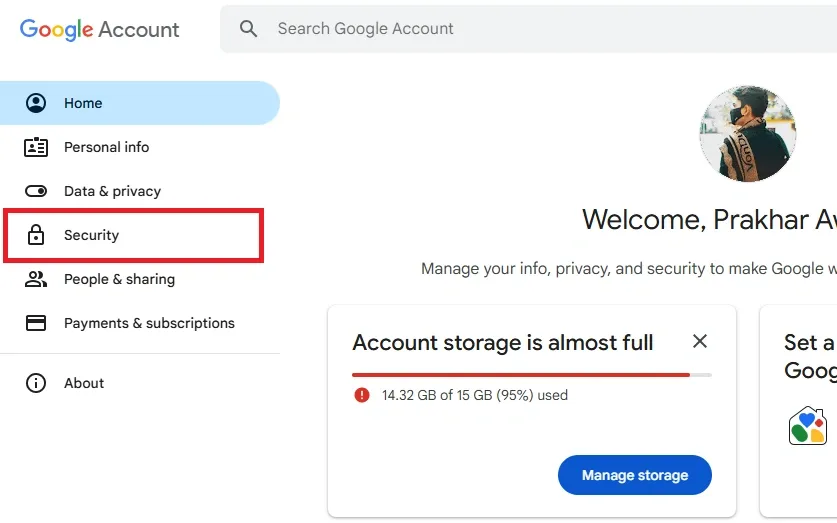Screen dimensions: 837x523
Task: Go to Payments & subscriptions
Action: click(x=149, y=323)
